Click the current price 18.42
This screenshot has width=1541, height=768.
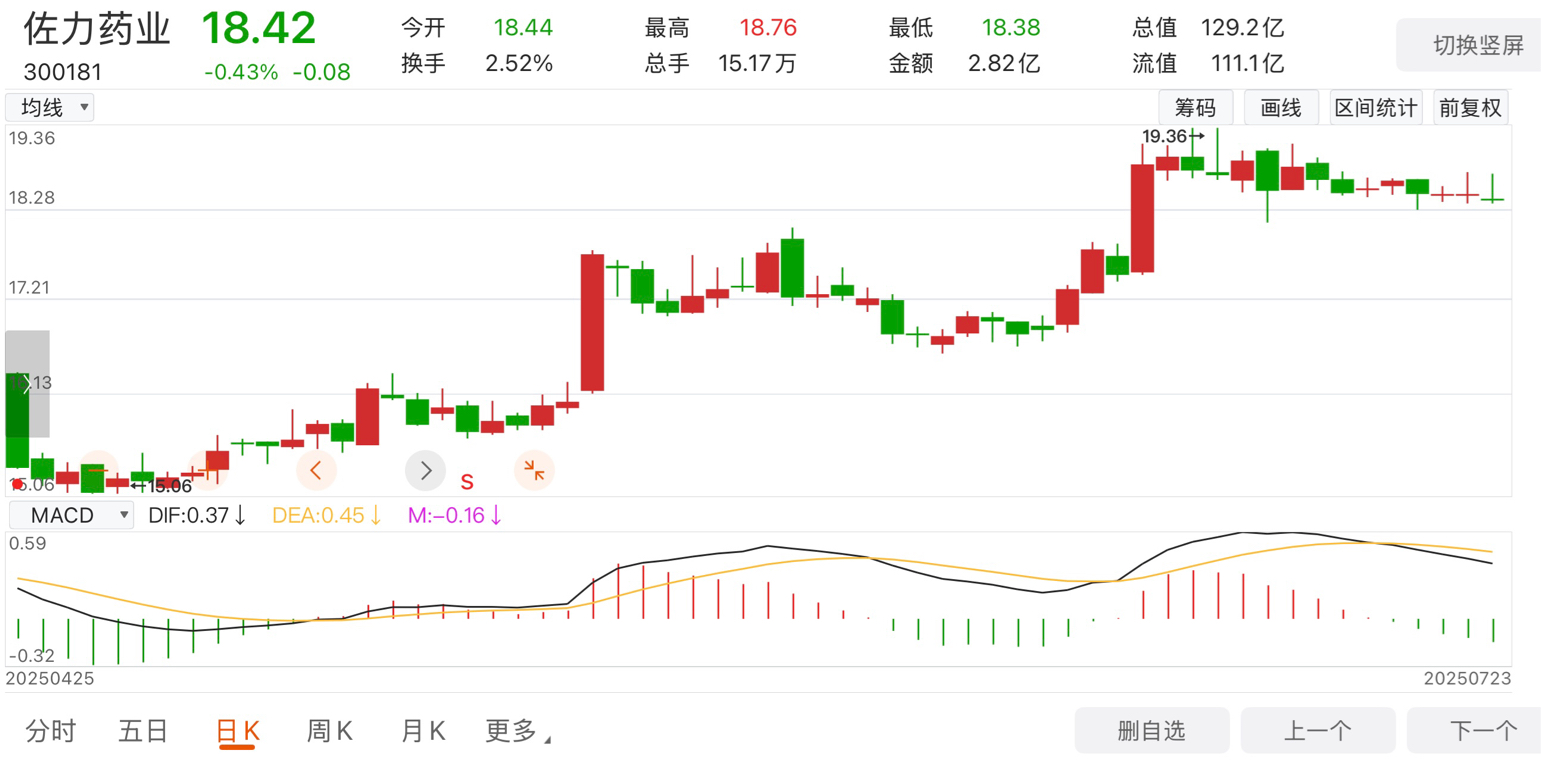coord(260,28)
